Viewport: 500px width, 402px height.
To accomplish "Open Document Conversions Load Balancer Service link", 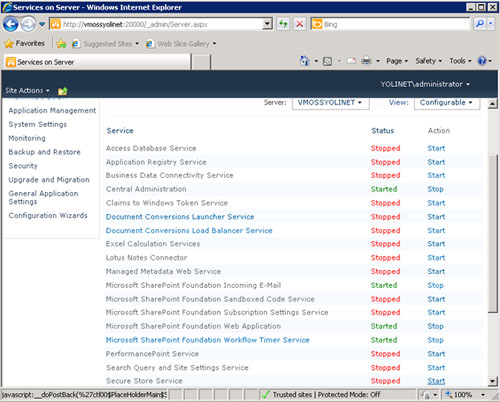I will pyautogui.click(x=189, y=230).
